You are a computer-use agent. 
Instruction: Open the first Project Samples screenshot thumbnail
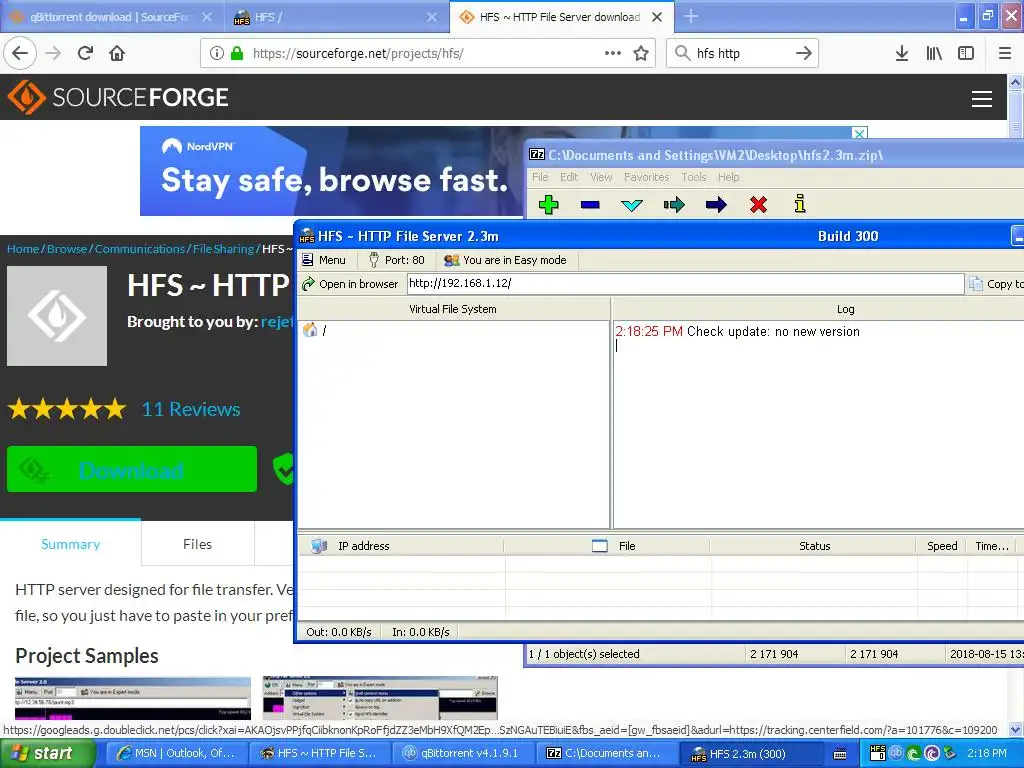click(x=133, y=699)
